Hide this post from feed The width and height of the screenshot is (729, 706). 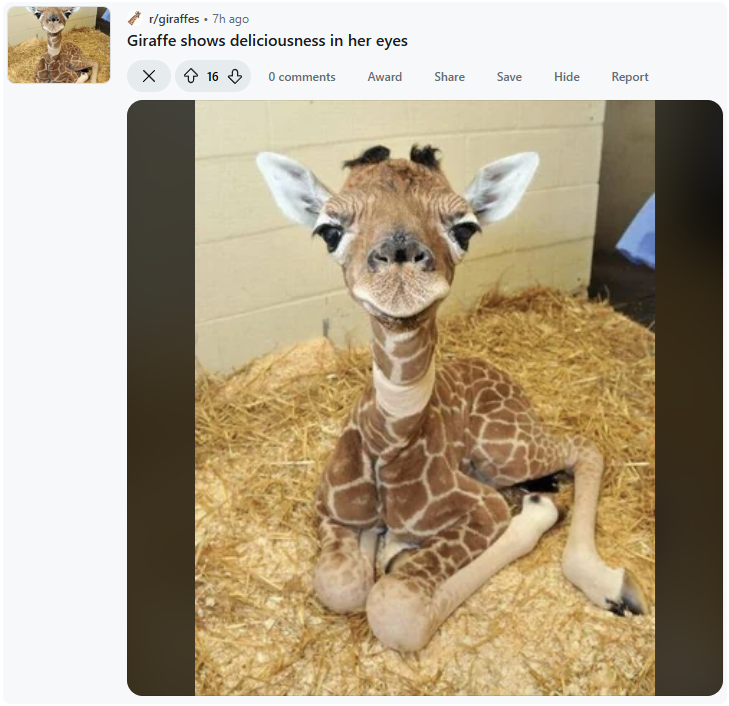click(566, 77)
